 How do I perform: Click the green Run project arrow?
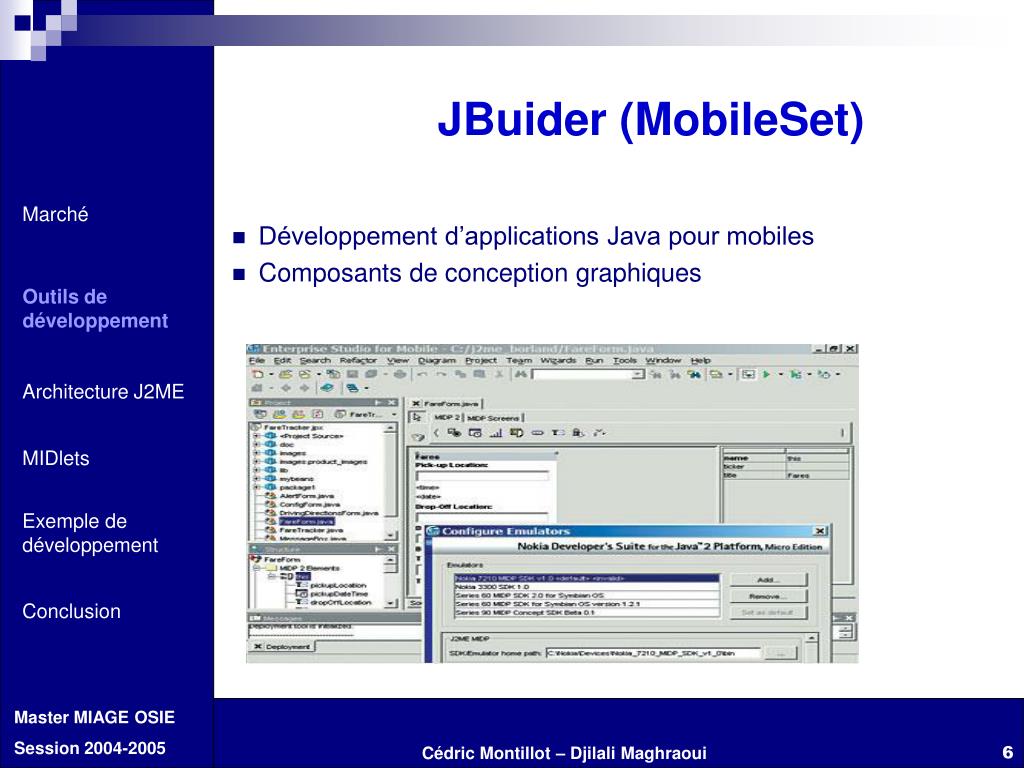tap(766, 374)
